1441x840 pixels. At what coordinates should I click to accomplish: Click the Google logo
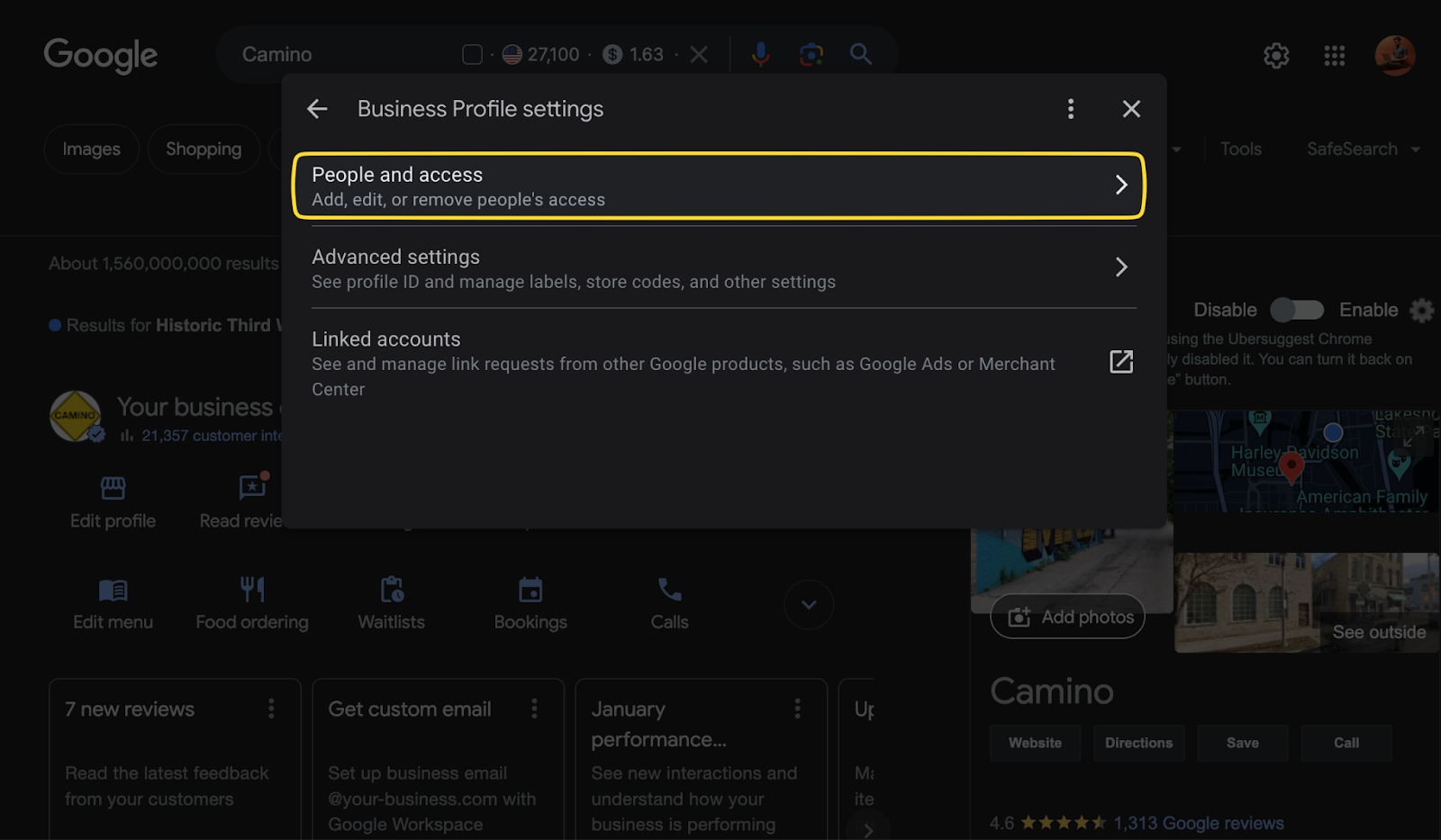pos(101,56)
